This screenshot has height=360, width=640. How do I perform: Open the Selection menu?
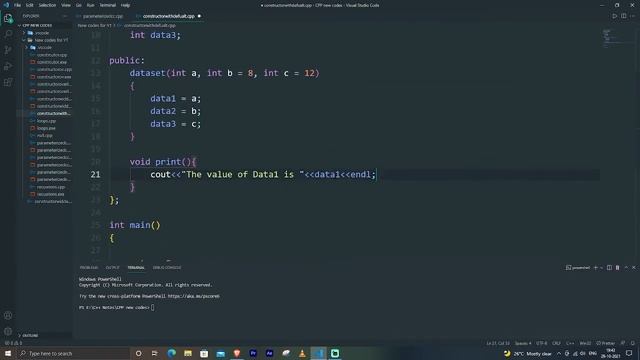(47, 5)
